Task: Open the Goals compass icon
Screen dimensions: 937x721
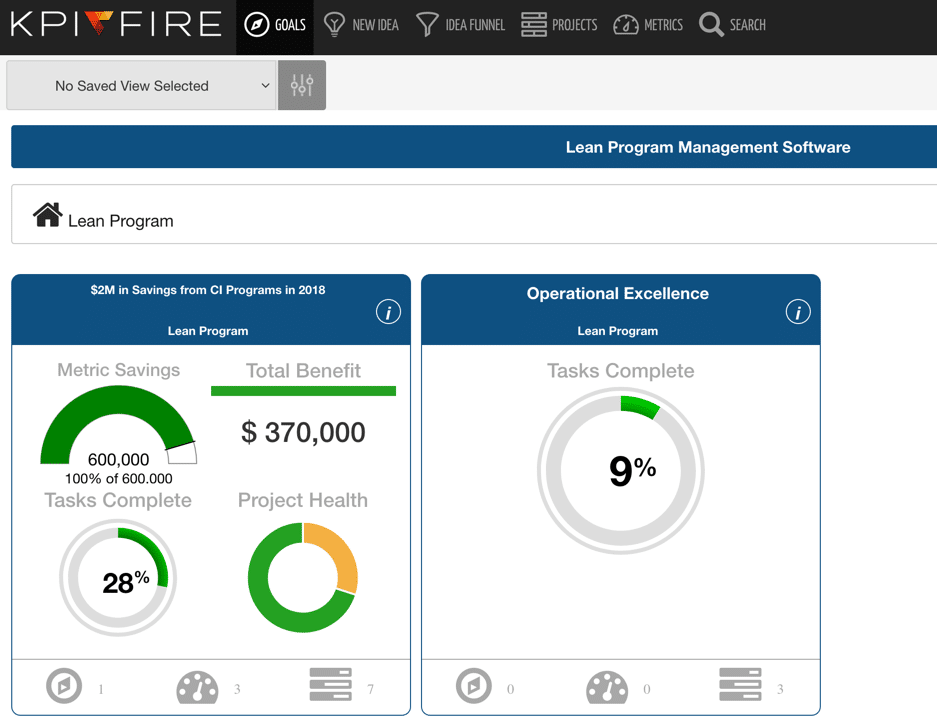Action: pyautogui.click(x=256, y=24)
